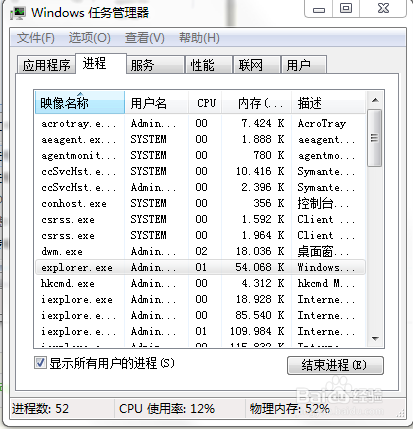The width and height of the screenshot is (413, 429).
Task: Select the 进程 tab
Action: [x=101, y=63]
